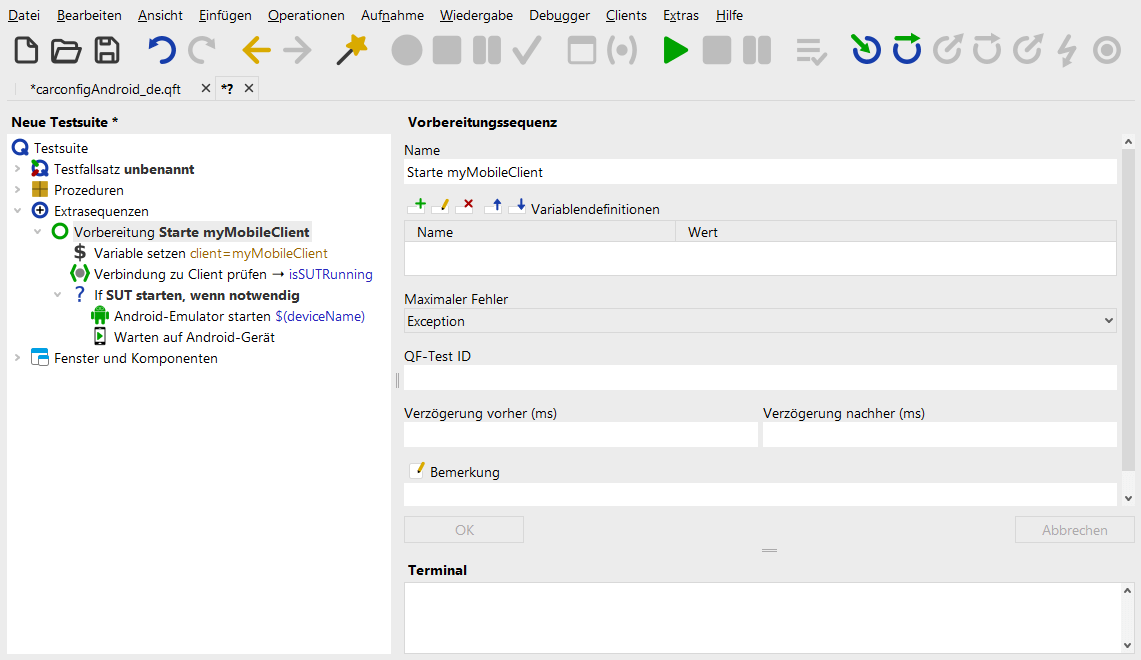The width and height of the screenshot is (1141, 660).
Task: Start recording with the round record button
Action: (x=407, y=51)
